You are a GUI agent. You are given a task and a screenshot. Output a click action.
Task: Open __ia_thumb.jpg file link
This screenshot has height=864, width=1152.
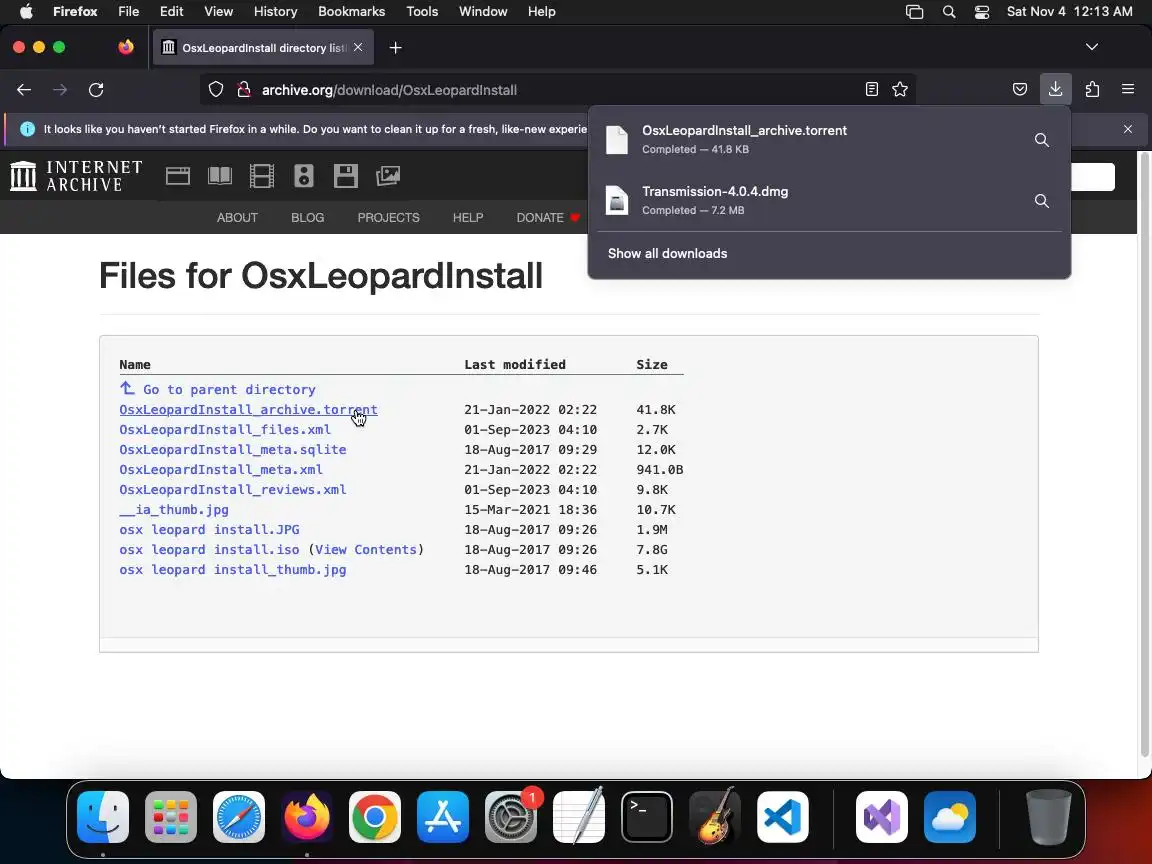(x=174, y=509)
